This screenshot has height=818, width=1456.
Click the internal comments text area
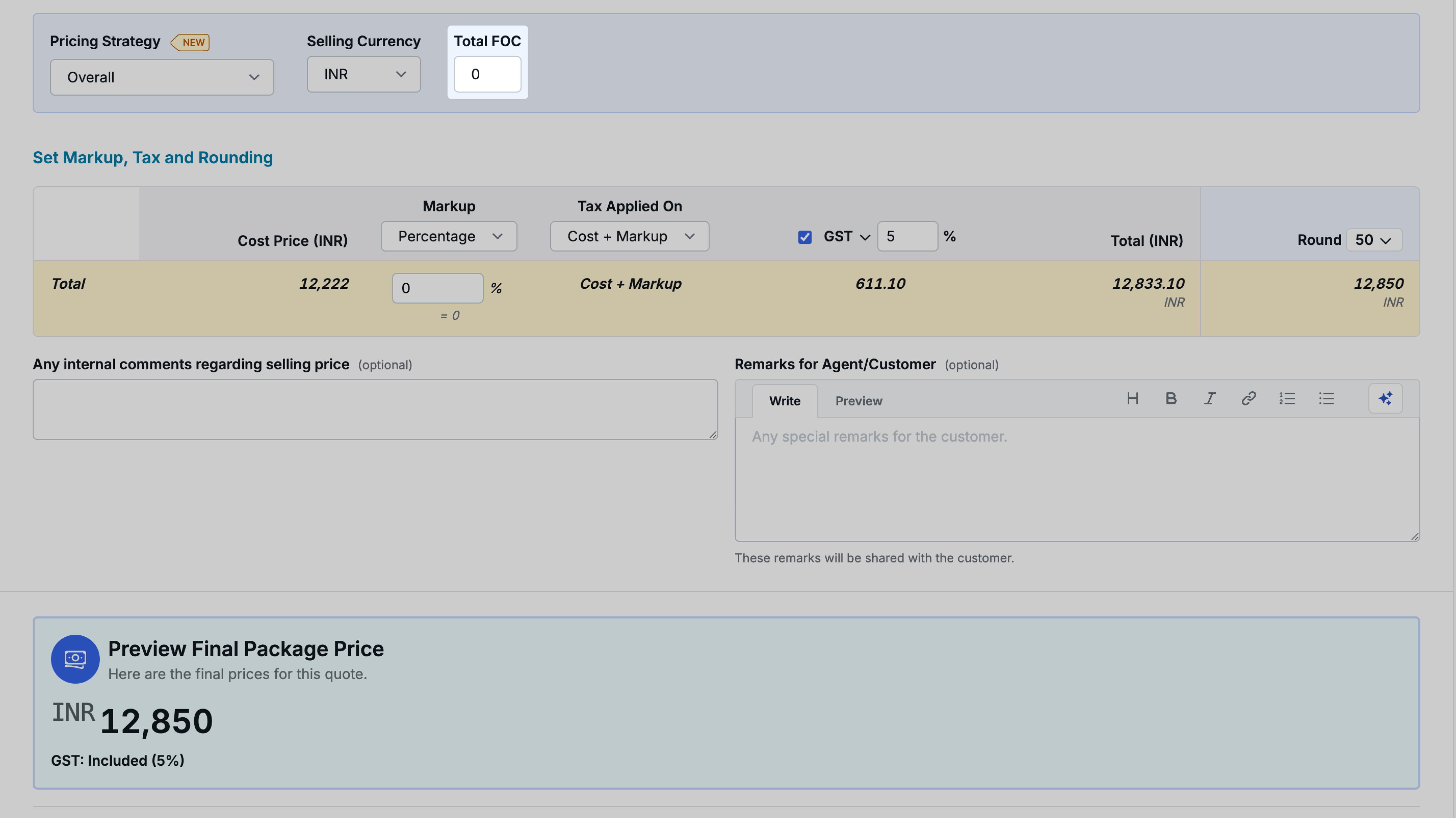tap(375, 410)
